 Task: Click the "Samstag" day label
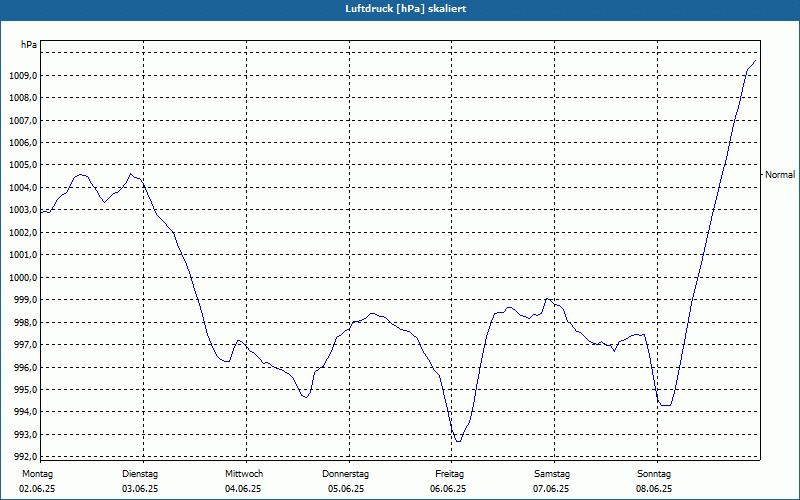point(552,474)
